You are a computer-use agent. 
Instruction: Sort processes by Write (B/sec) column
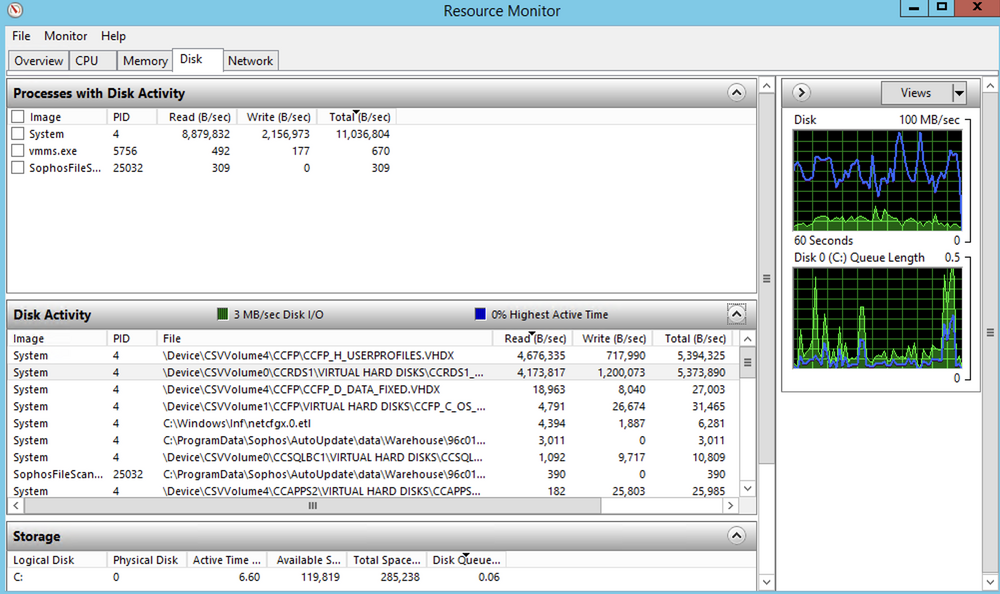coord(277,117)
